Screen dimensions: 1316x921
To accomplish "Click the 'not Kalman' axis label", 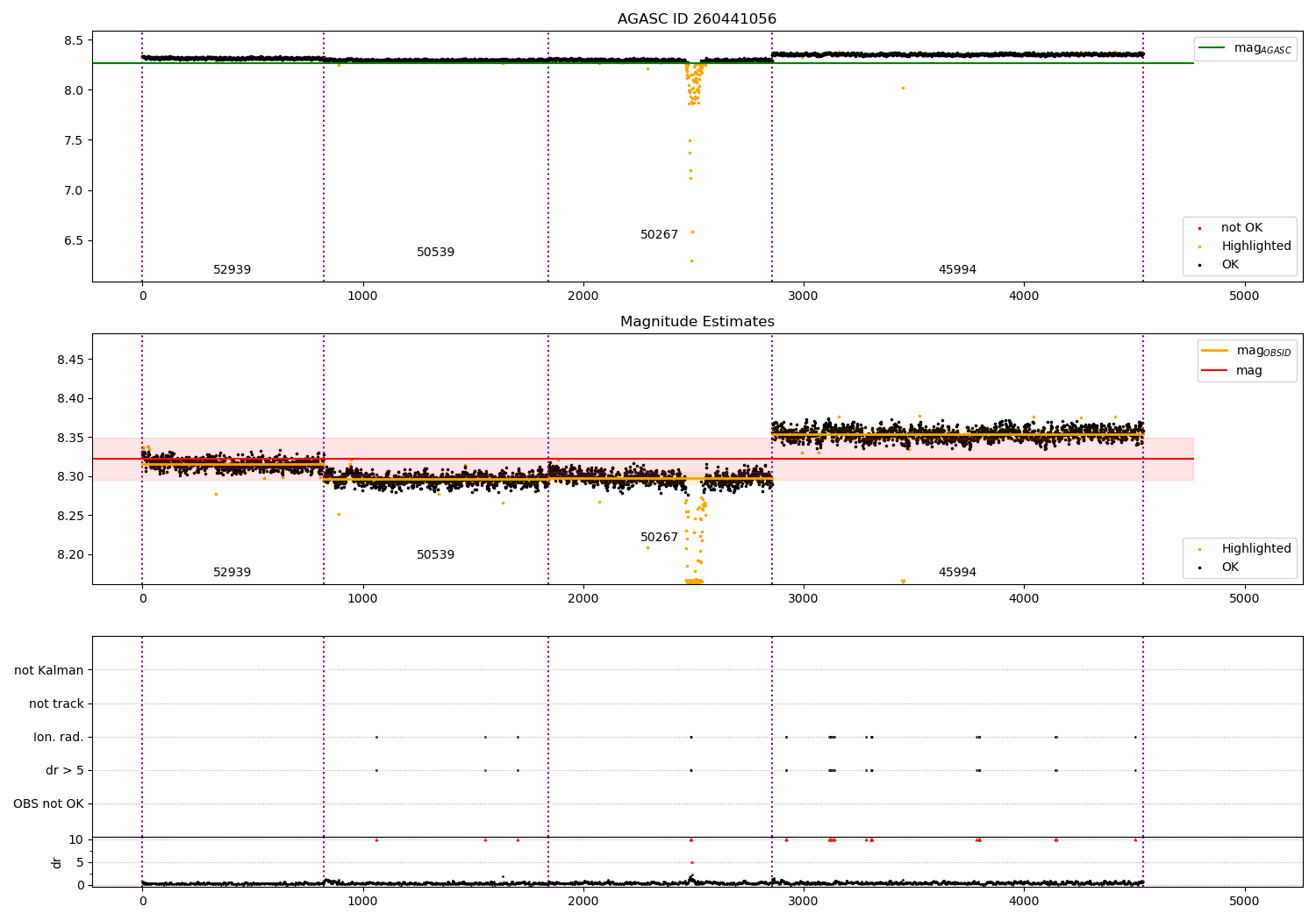I will coord(49,670).
